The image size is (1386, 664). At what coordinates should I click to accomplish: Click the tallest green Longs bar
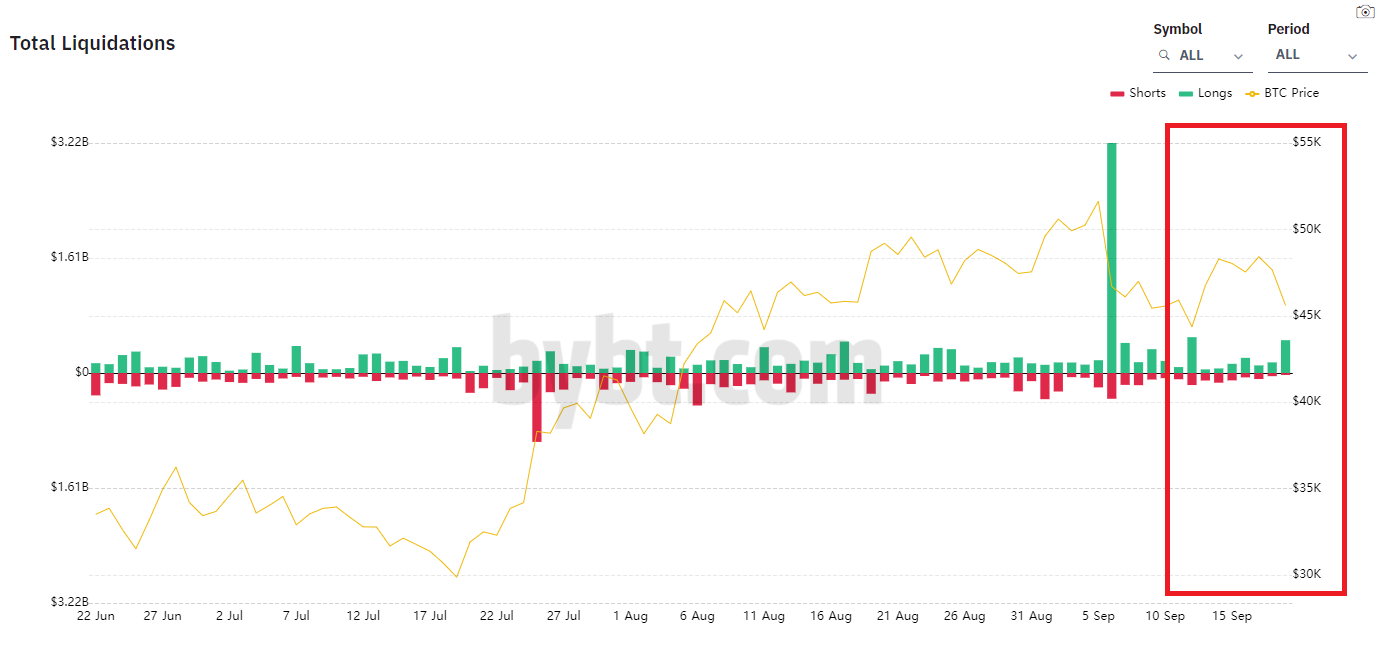1111,258
